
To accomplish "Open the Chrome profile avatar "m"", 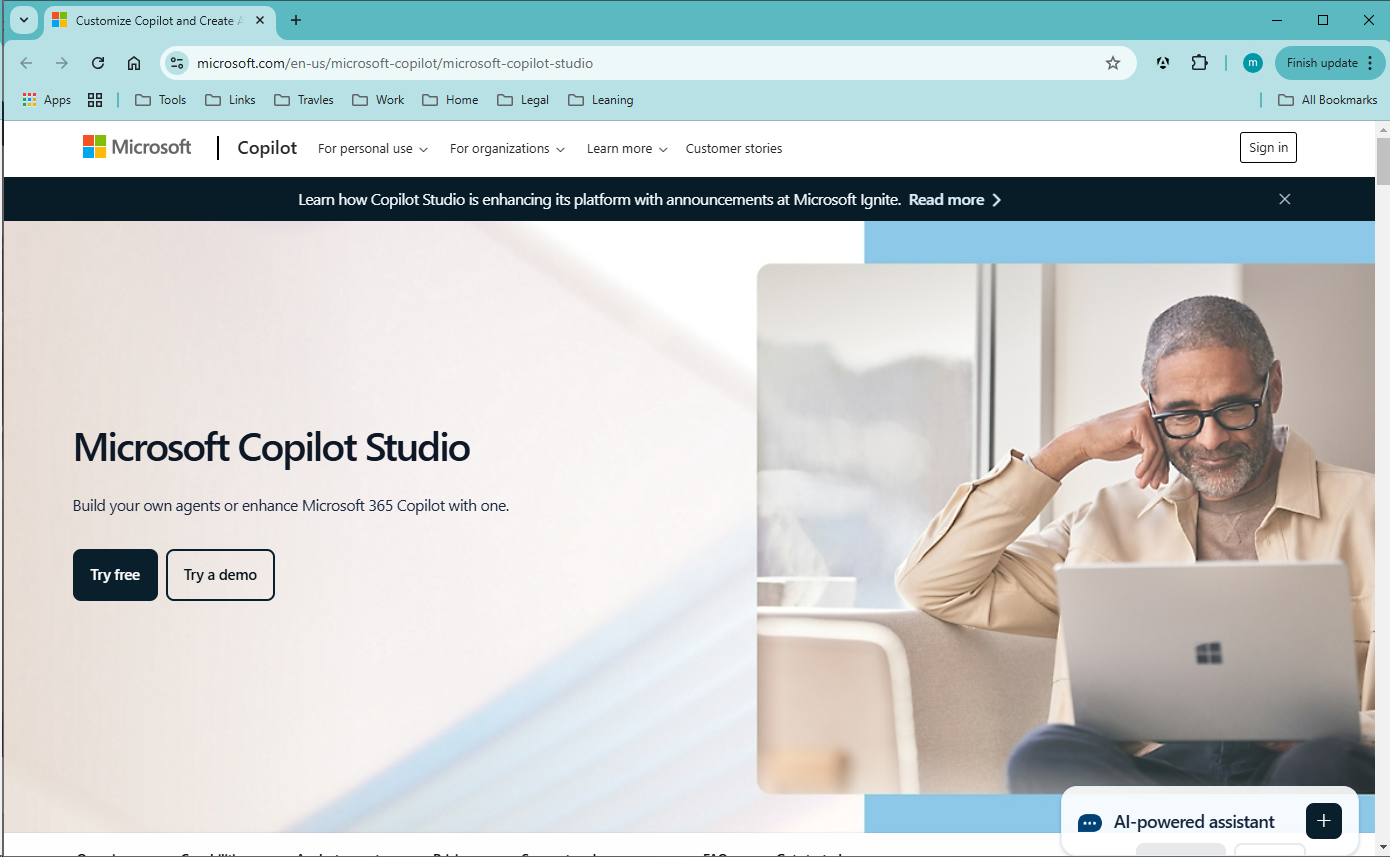I will coord(1252,63).
